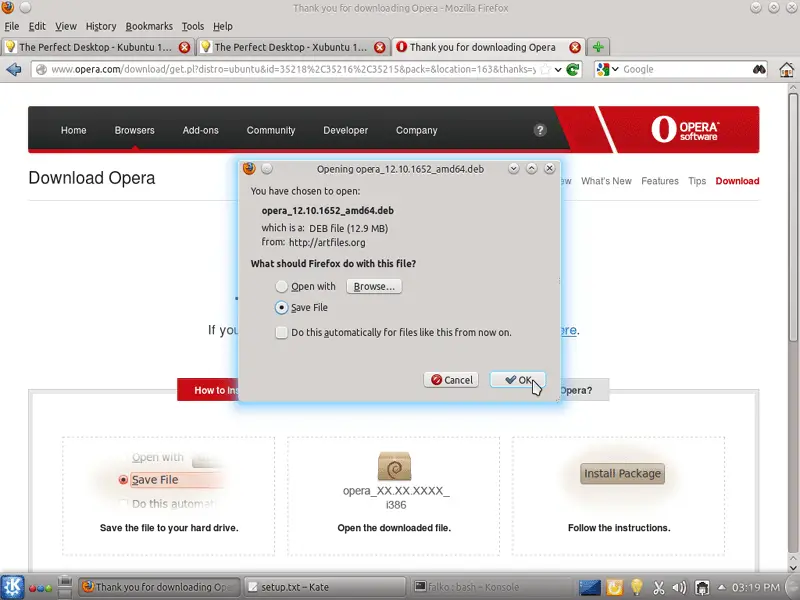Click OK in the download dialog
The image size is (800, 600).
point(518,380)
